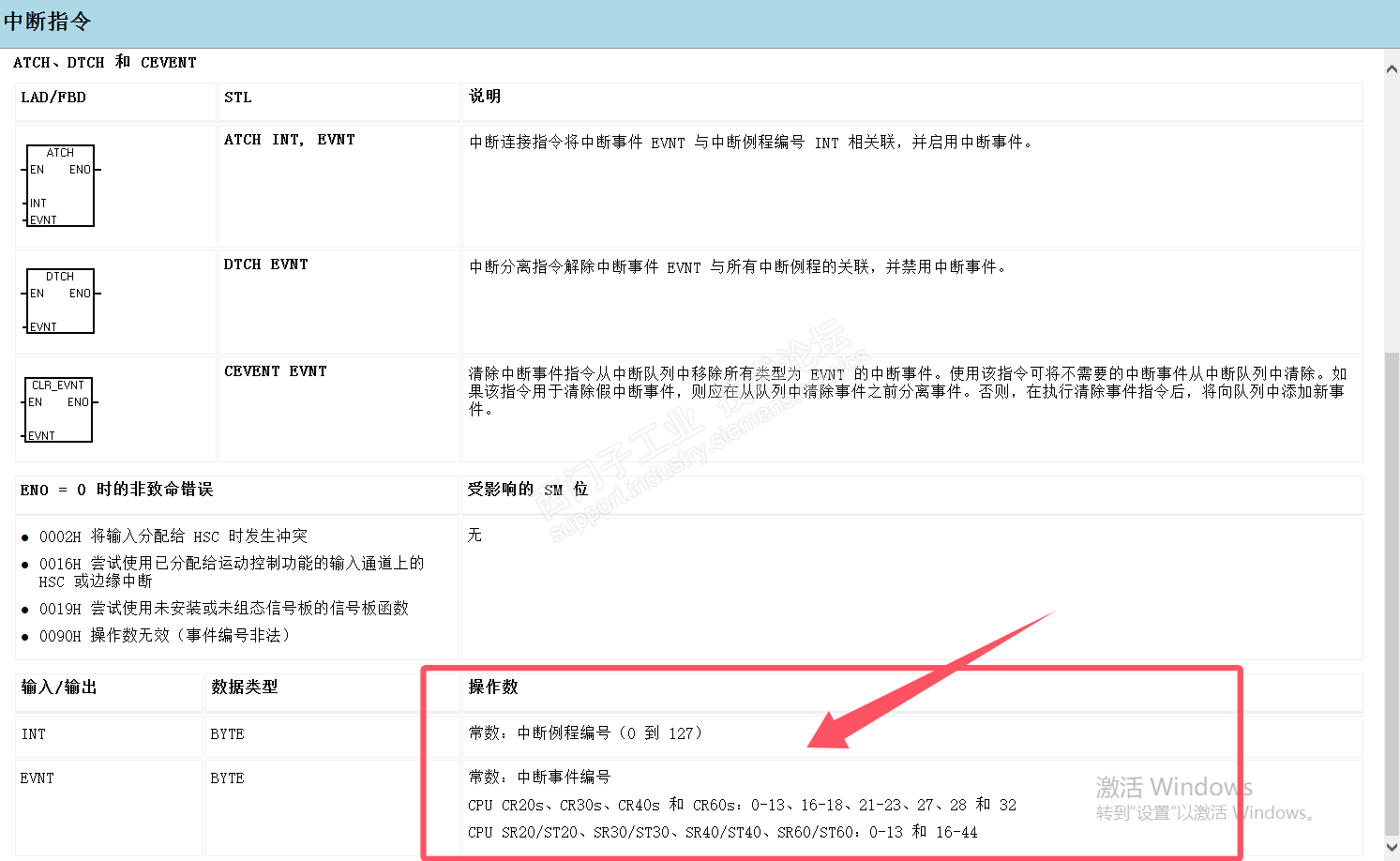Click BYTE type in the EVNT row
The height and width of the screenshot is (861, 1400).
click(x=228, y=778)
